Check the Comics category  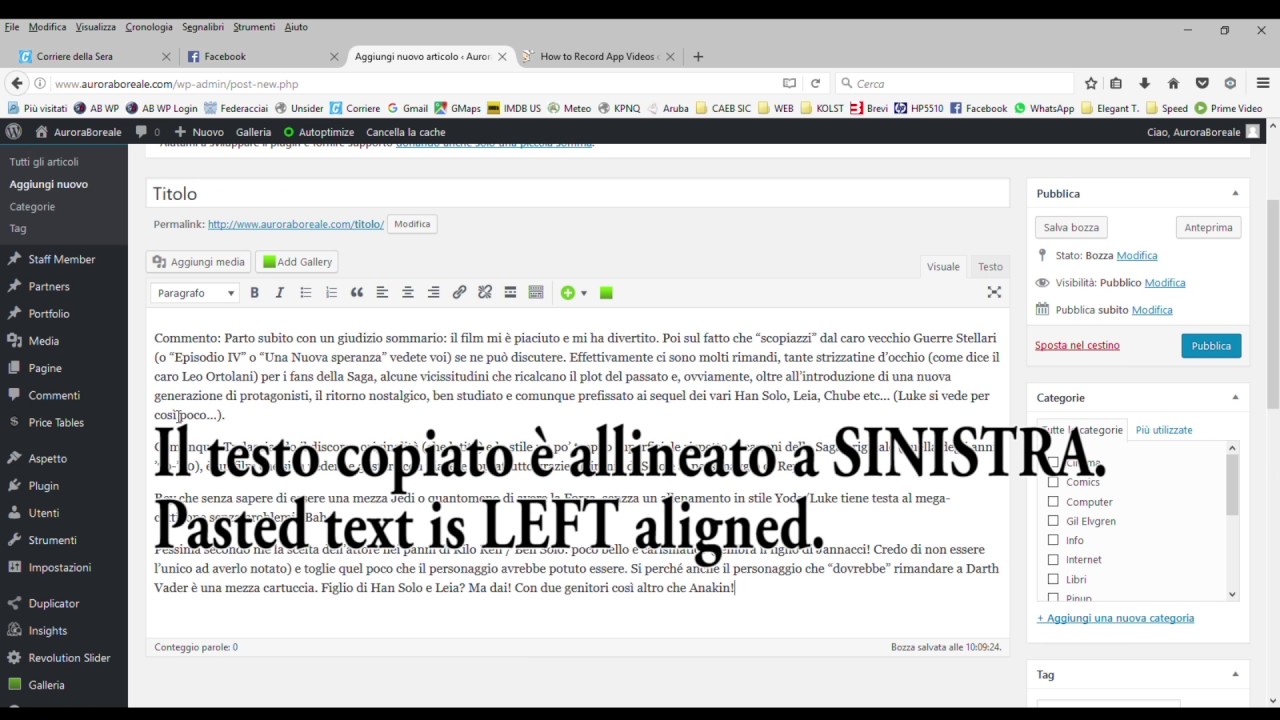click(x=1053, y=482)
